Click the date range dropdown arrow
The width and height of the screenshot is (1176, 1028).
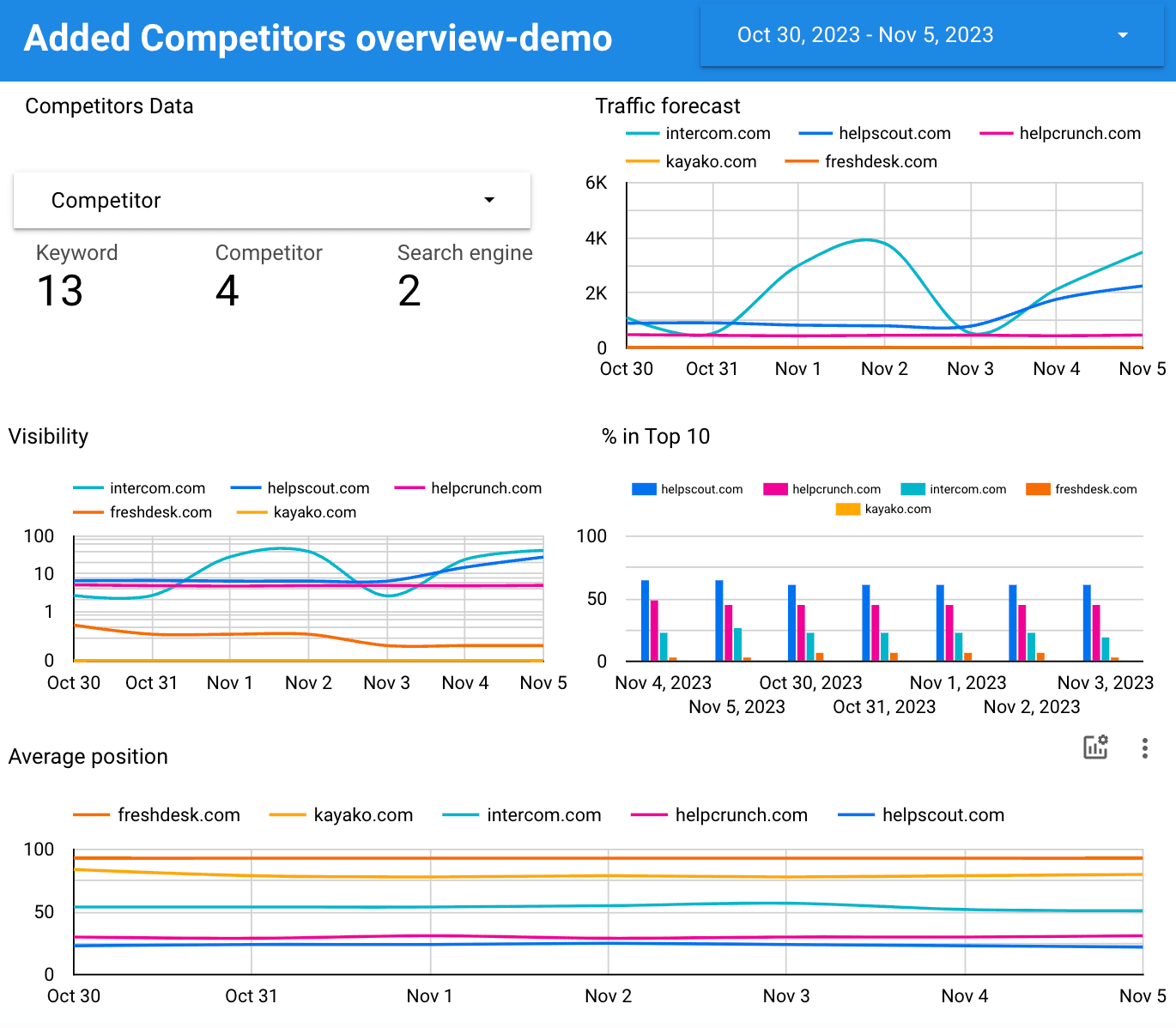(x=1122, y=35)
